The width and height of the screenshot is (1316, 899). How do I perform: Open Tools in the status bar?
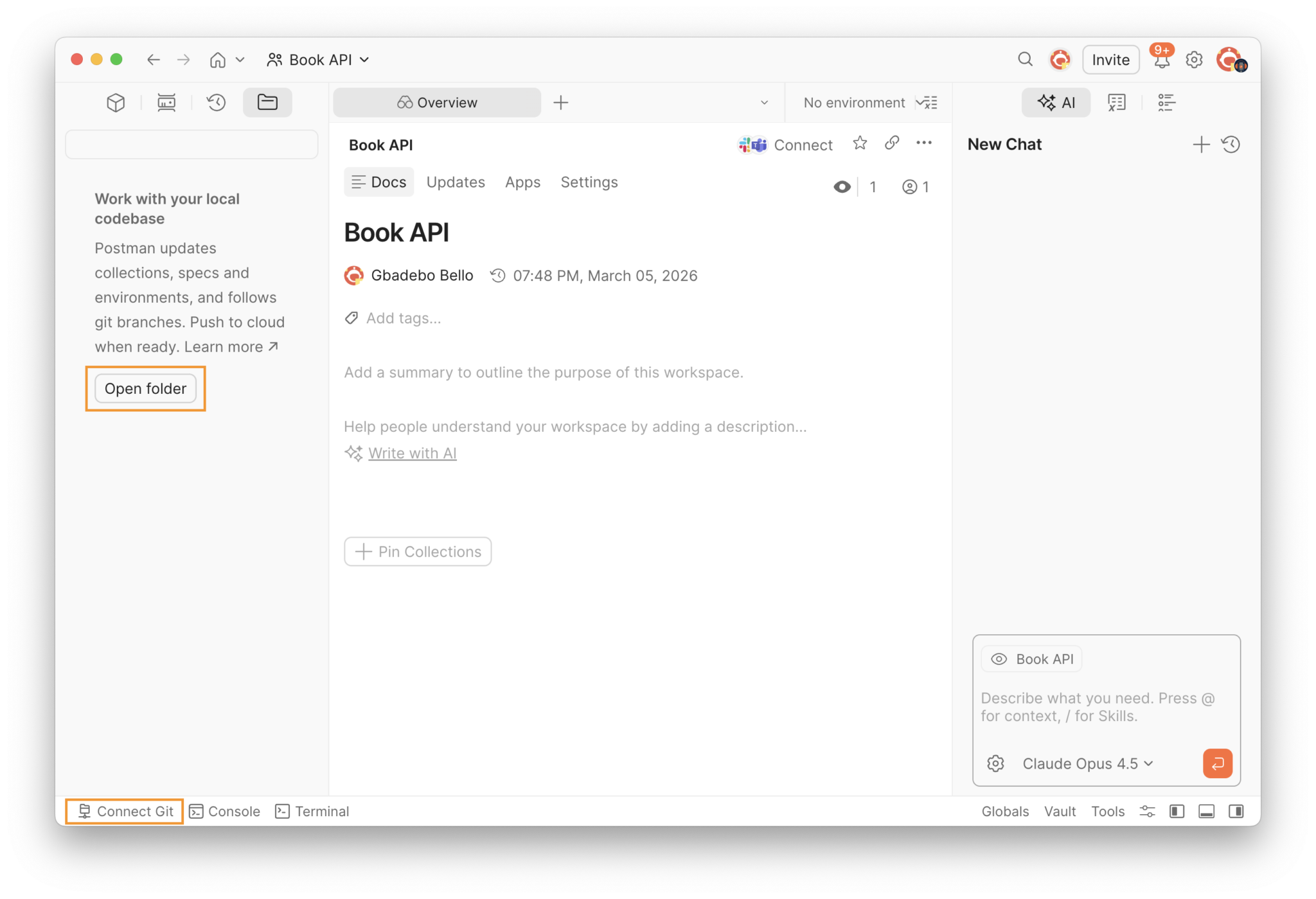pos(1108,812)
